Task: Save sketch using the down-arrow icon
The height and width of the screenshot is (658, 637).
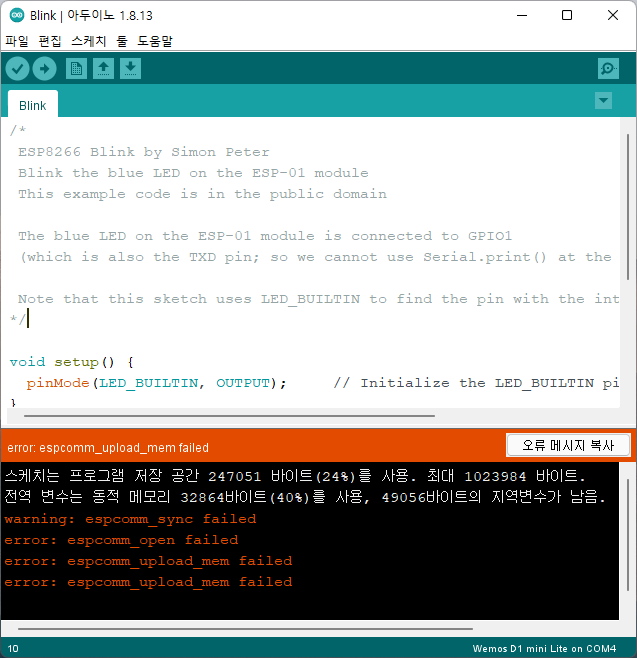Action: [x=131, y=68]
